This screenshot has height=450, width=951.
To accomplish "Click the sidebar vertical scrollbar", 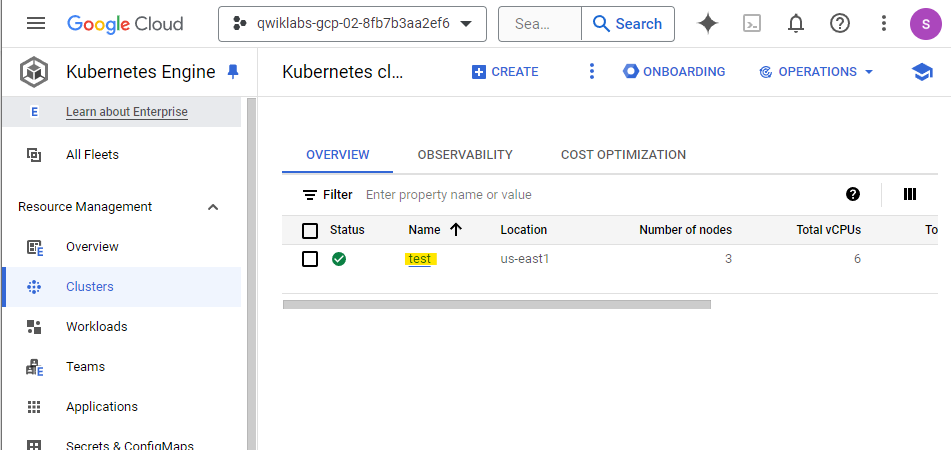I will coord(252,273).
